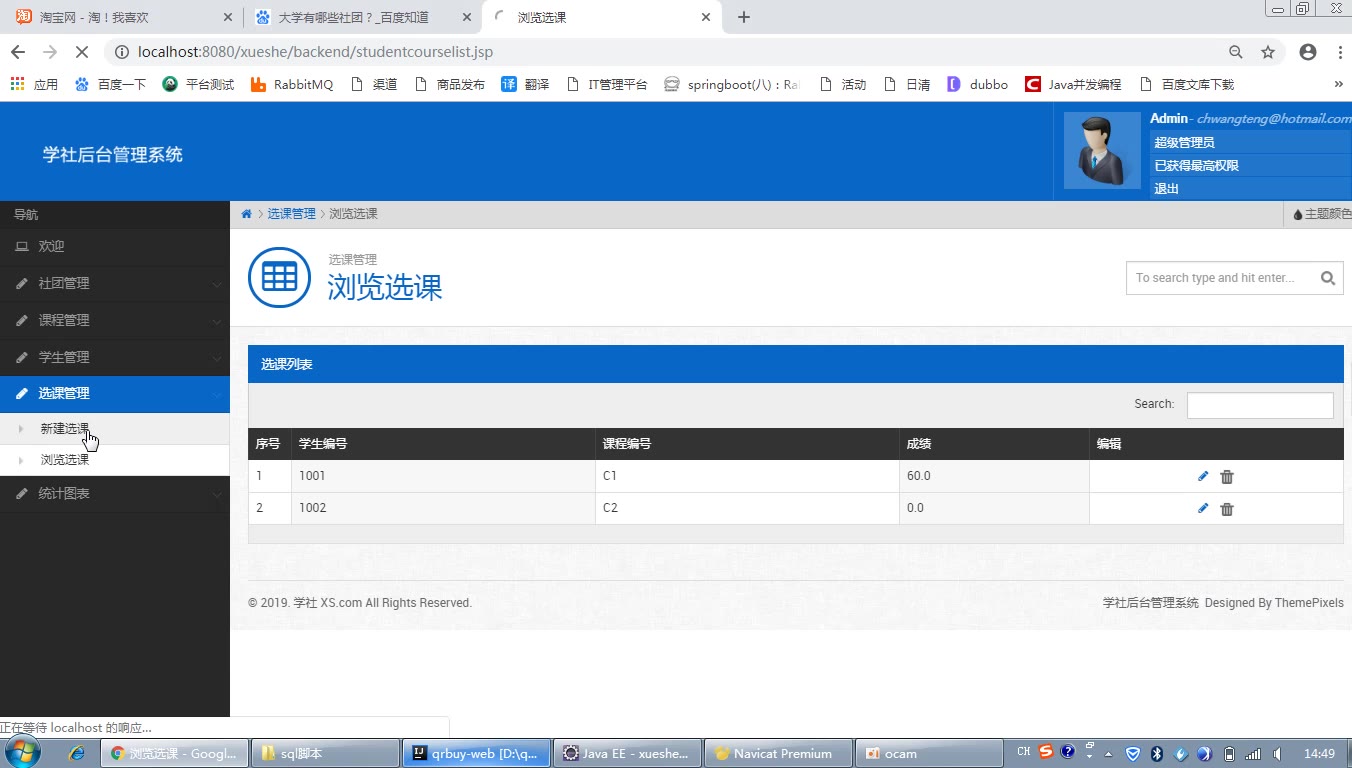This screenshot has width=1352, height=768.
Task: Click browser back arrow
Action: [18, 52]
